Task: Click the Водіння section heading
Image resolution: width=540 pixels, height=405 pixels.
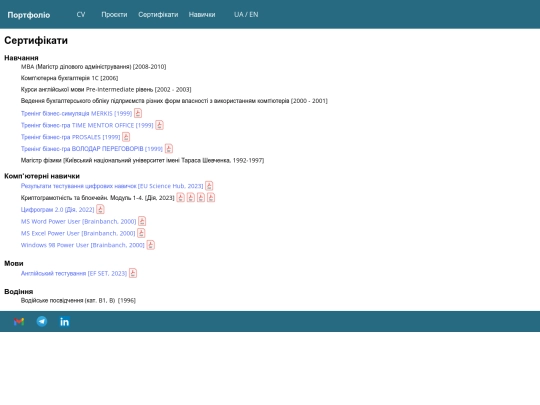Action: 19,291
